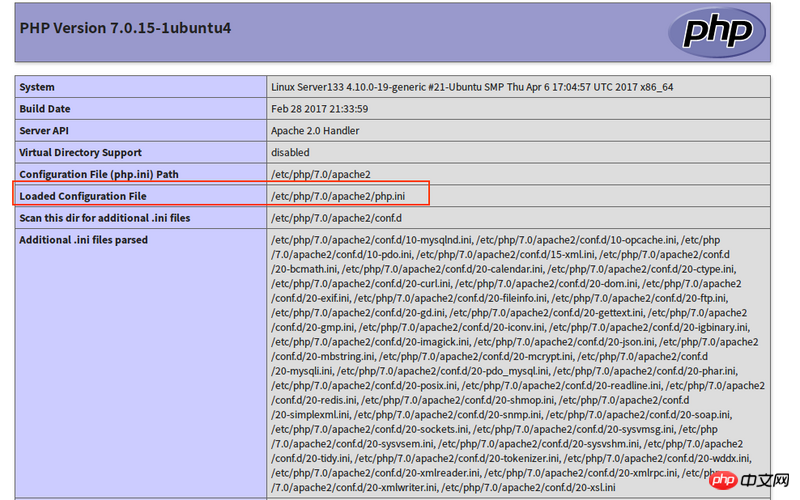Click 'Scan this dir for additional .ini files'
Screen dimensions: 800x500
105,218
